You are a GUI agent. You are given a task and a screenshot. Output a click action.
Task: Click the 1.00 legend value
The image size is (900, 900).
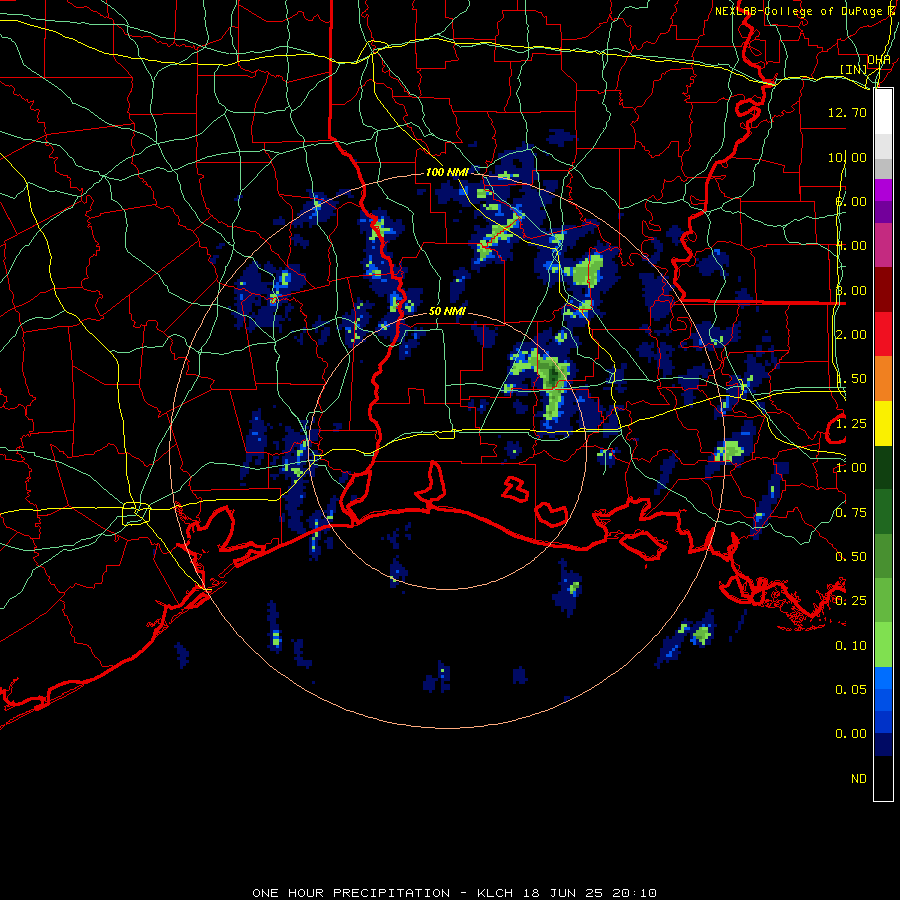click(851, 468)
